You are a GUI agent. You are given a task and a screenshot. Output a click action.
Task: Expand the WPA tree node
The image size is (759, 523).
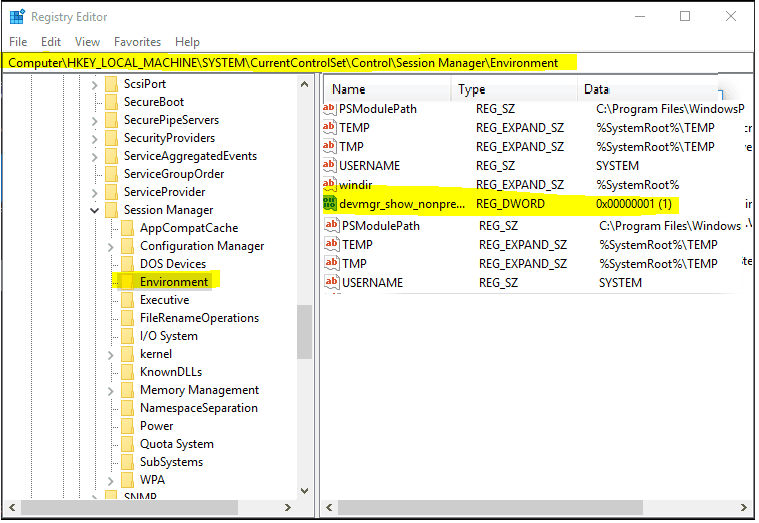click(x=110, y=481)
